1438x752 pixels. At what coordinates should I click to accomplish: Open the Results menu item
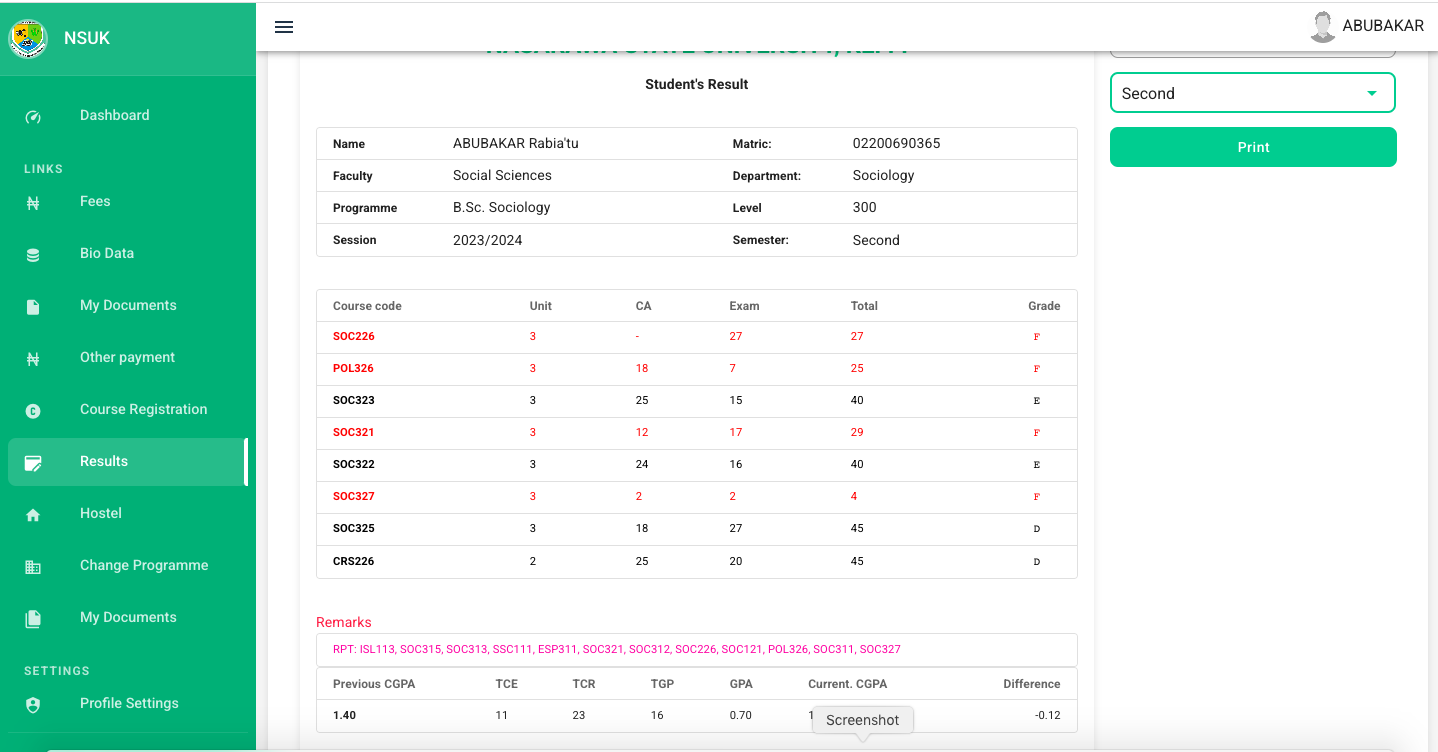[104, 461]
